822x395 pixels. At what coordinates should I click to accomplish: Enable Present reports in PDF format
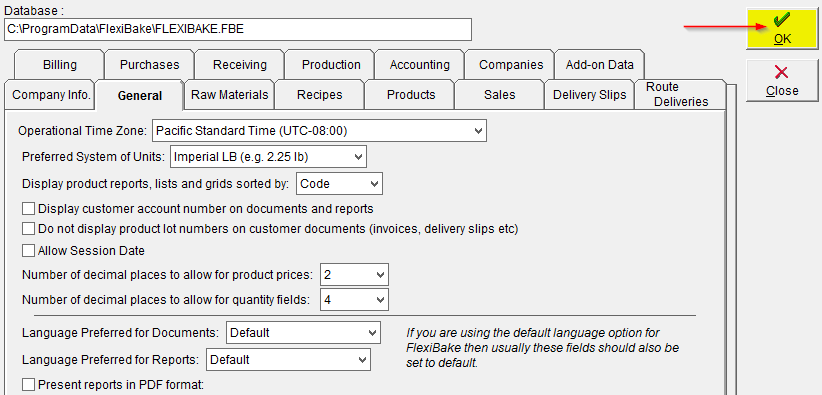28,385
